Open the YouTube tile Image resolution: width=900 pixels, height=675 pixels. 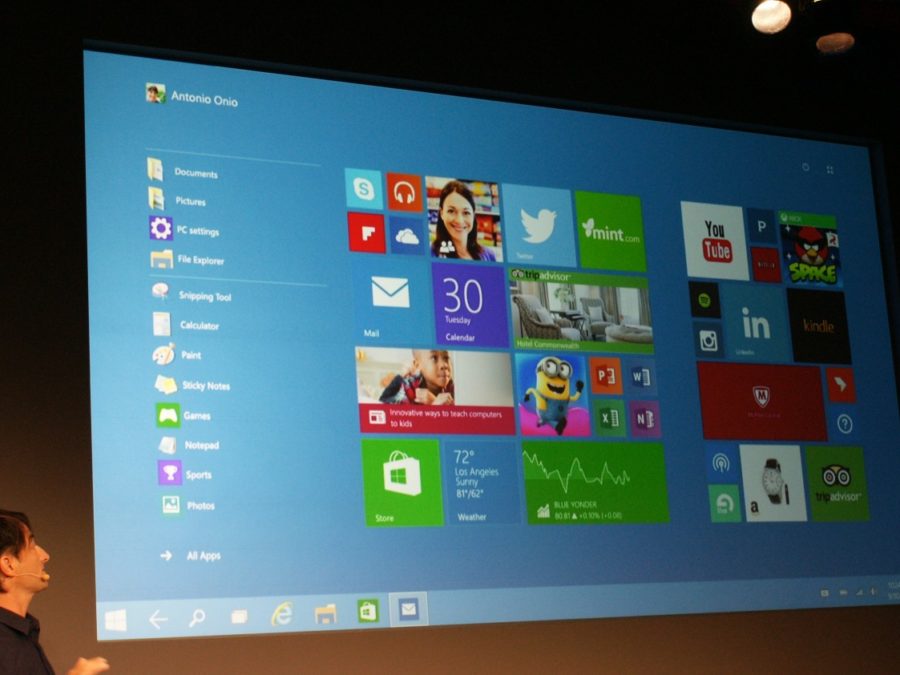click(x=714, y=241)
